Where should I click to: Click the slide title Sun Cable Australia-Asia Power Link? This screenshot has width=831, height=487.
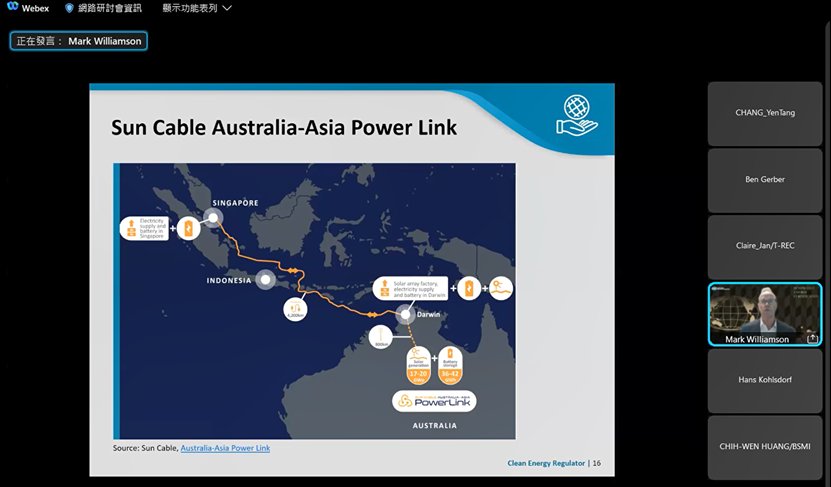coord(284,128)
